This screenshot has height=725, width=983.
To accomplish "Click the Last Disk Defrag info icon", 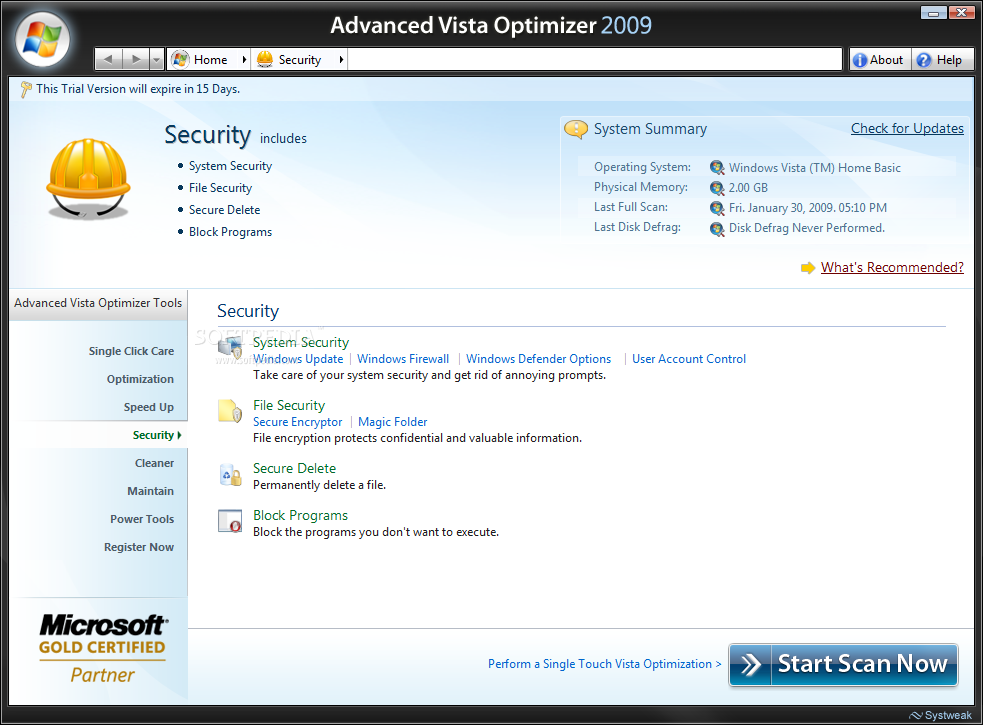I will [x=717, y=228].
